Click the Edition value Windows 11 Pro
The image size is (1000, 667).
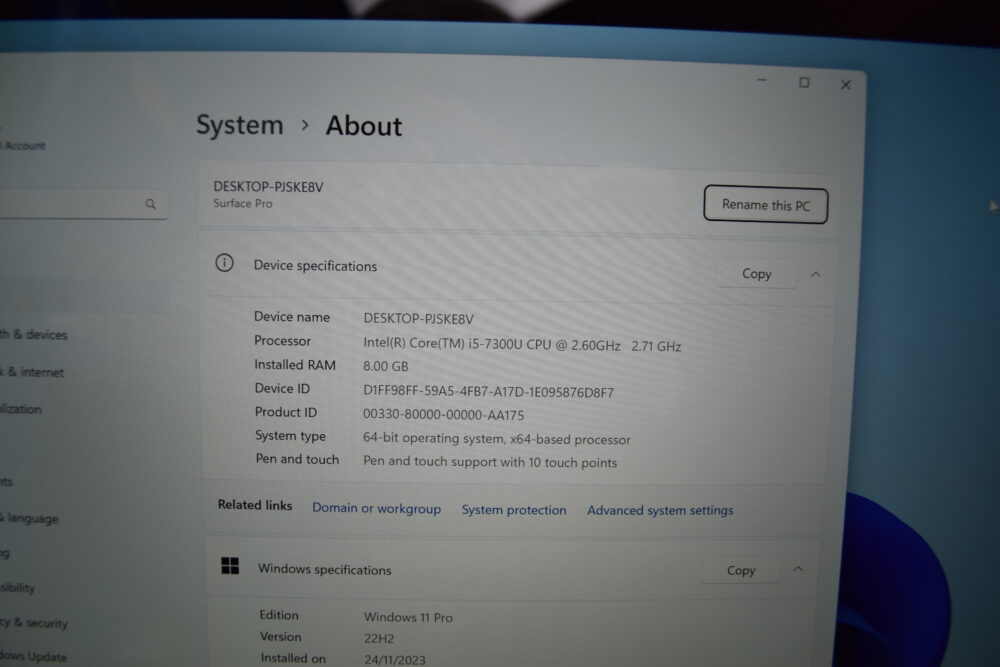[x=408, y=617]
